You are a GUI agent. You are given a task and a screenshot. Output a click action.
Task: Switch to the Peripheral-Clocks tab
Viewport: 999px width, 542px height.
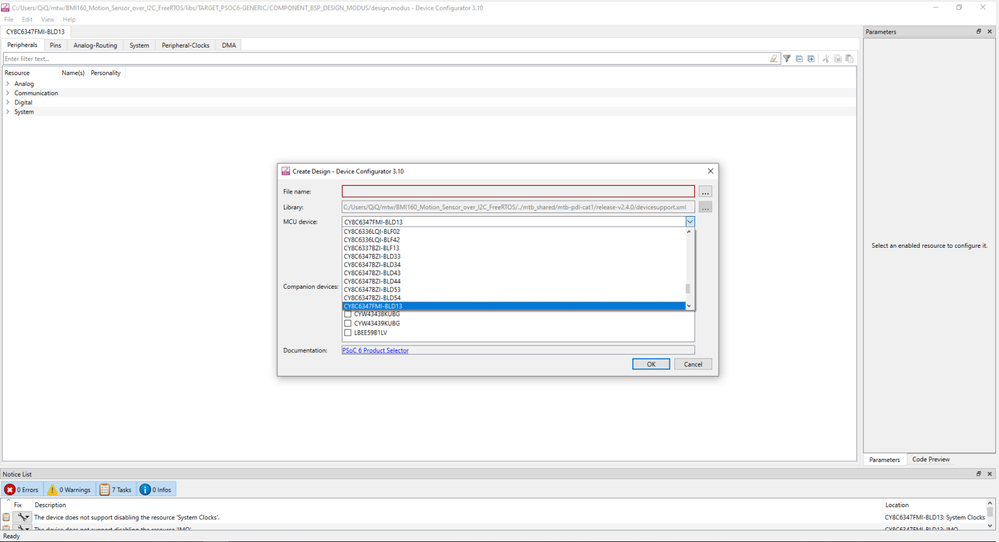pyautogui.click(x=186, y=45)
